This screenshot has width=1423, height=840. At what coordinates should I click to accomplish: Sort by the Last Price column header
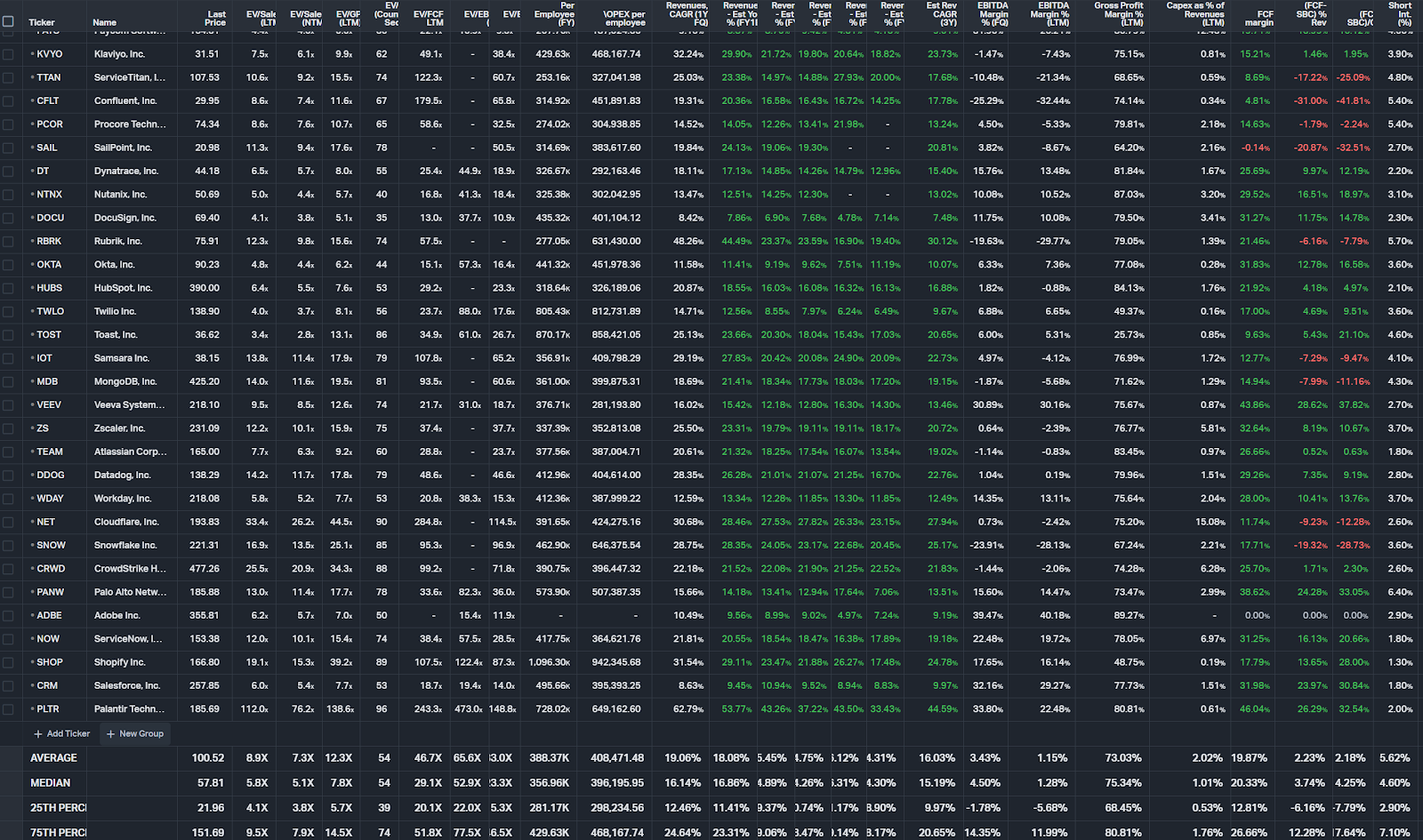tap(215, 19)
